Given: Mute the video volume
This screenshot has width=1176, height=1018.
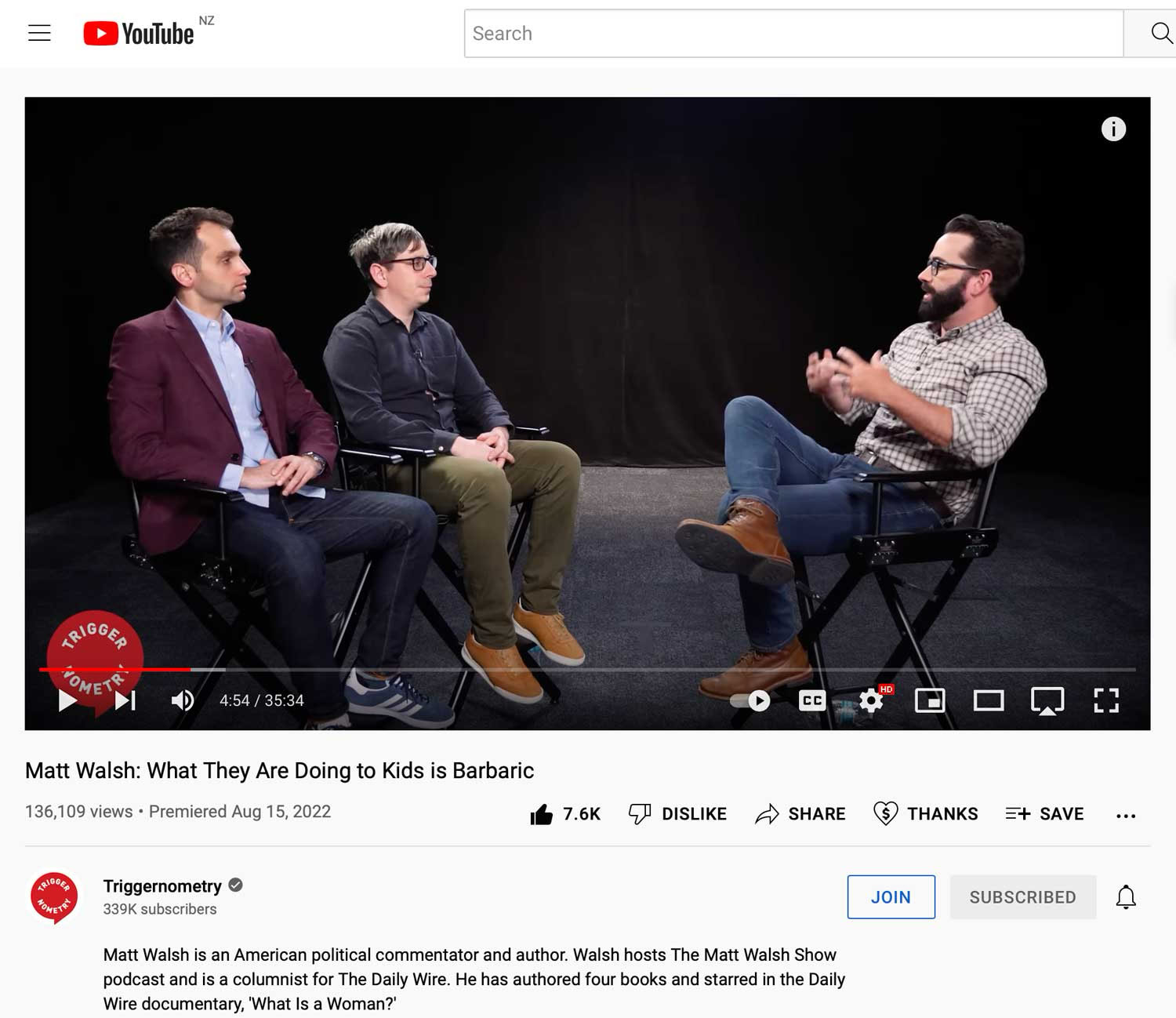Looking at the screenshot, I should coord(183,700).
